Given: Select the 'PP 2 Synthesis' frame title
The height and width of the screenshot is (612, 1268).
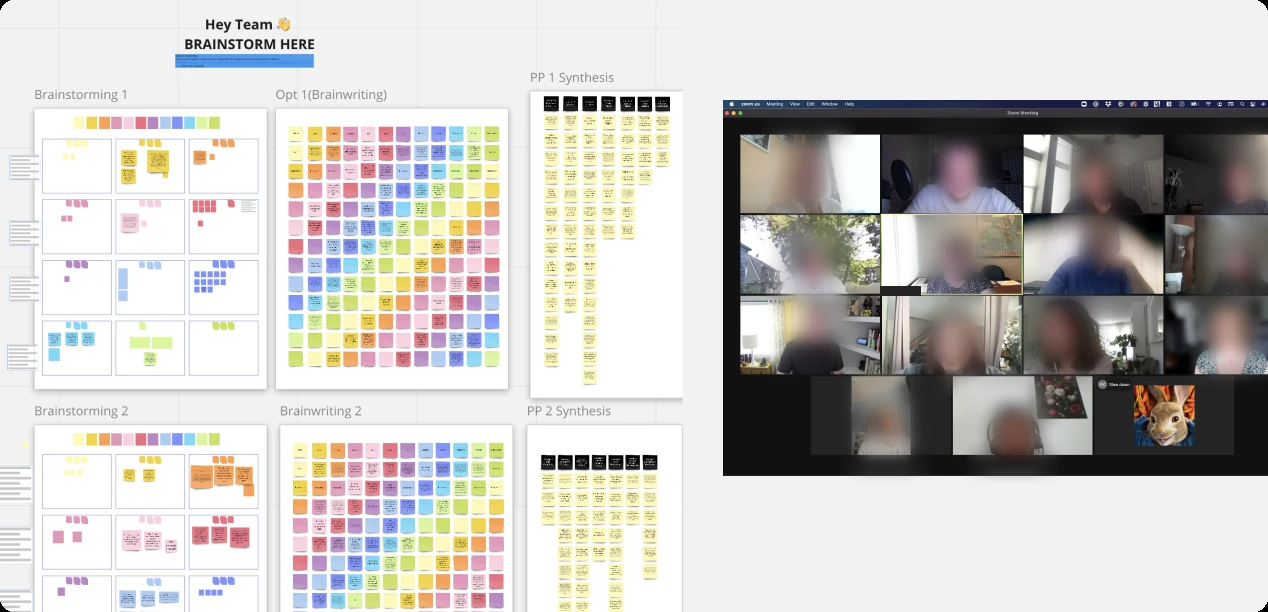Looking at the screenshot, I should click(569, 411).
